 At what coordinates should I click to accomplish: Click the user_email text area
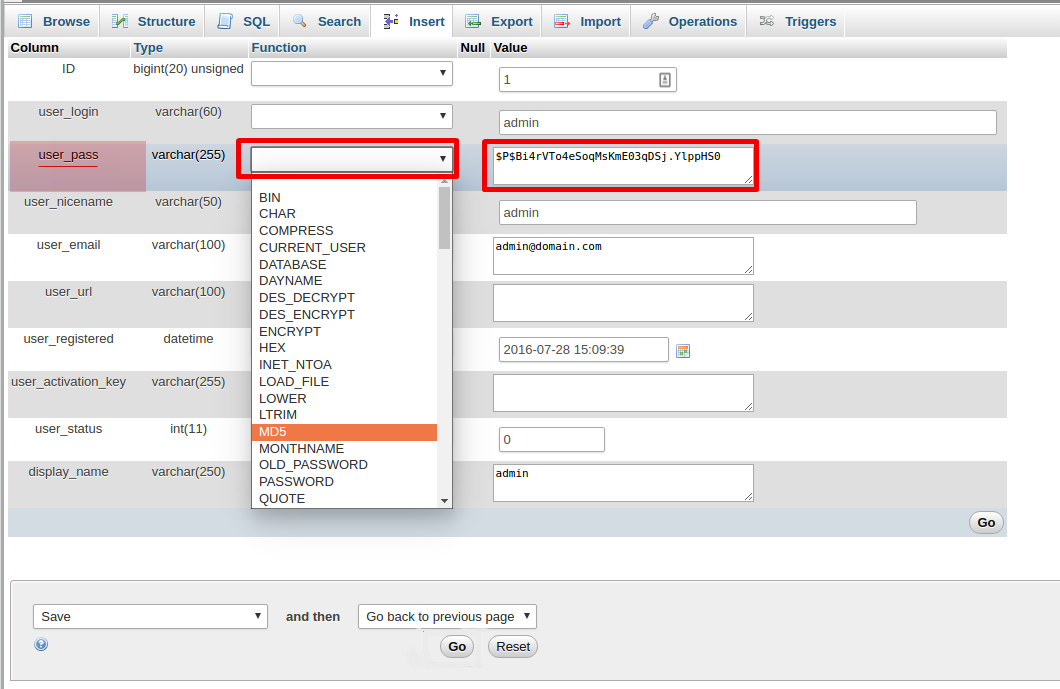(623, 256)
